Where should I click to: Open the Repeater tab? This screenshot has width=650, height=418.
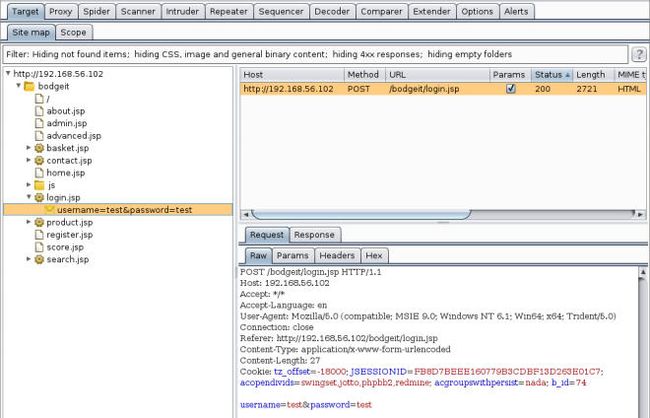pyautogui.click(x=228, y=12)
